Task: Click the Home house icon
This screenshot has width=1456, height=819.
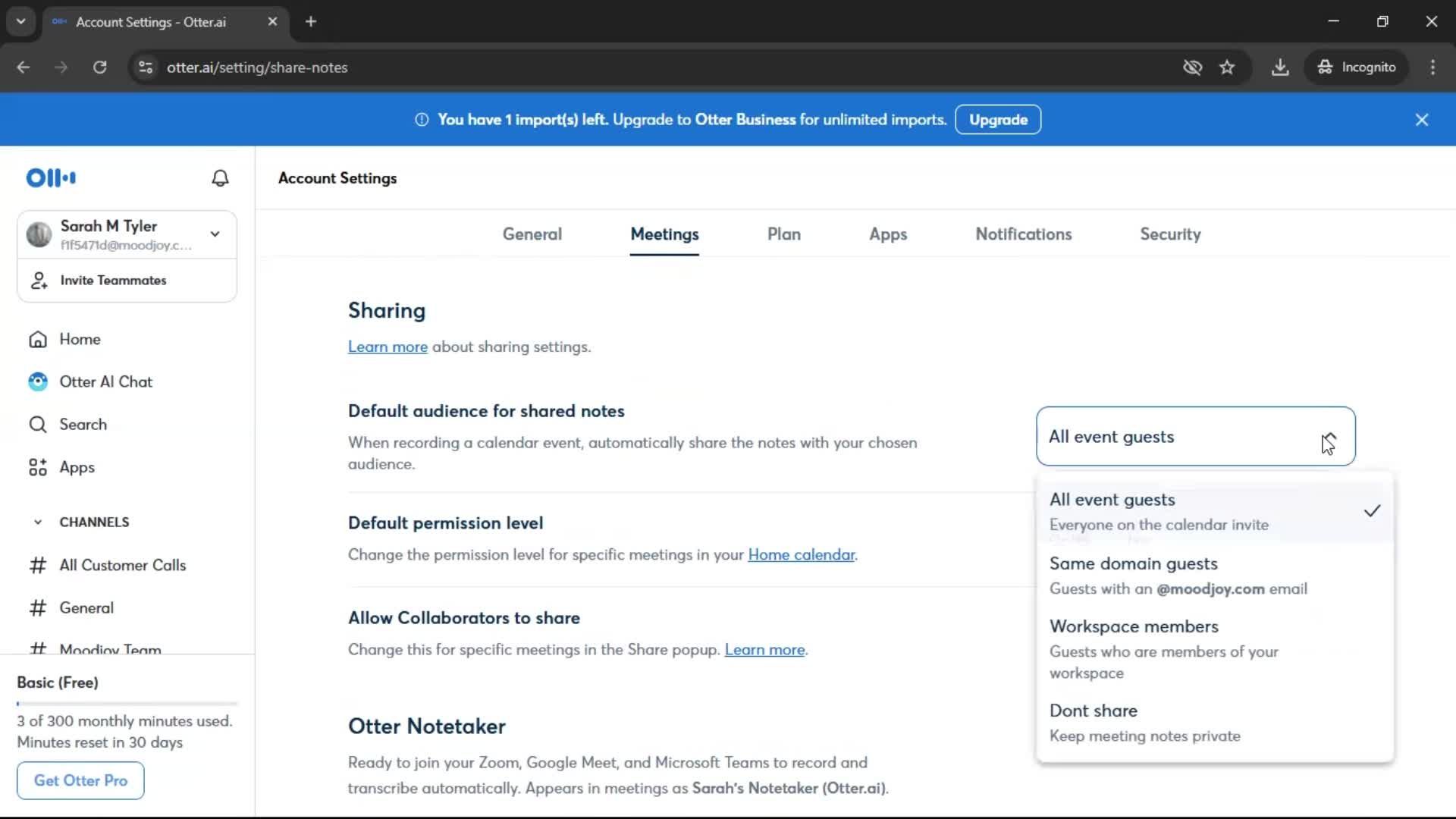Action: click(x=38, y=339)
